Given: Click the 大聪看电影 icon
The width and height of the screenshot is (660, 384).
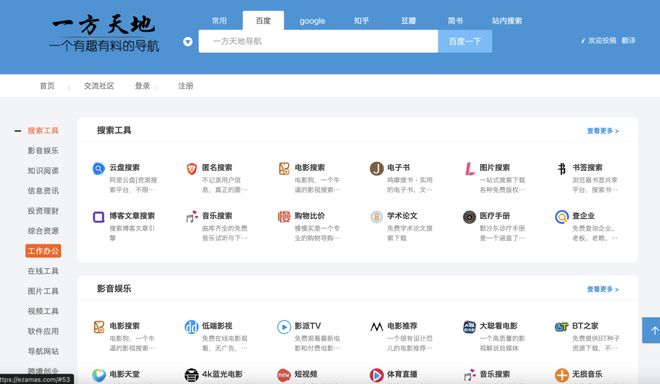Looking at the screenshot, I should coord(469,327).
